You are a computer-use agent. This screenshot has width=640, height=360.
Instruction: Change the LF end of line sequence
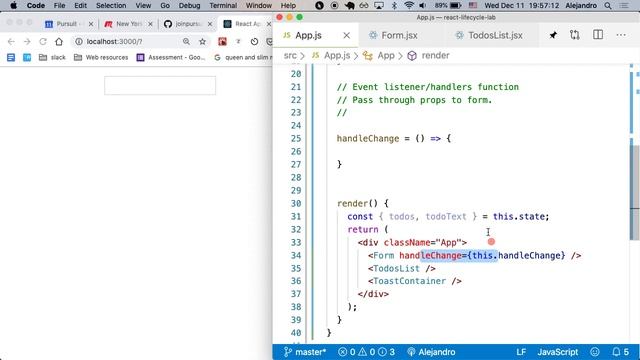pos(521,352)
